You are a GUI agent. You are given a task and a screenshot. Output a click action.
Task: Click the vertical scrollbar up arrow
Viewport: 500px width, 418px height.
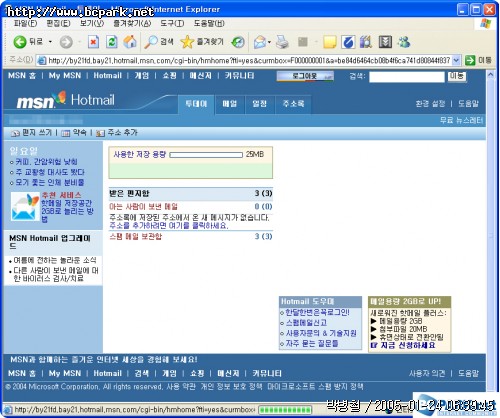pos(490,75)
